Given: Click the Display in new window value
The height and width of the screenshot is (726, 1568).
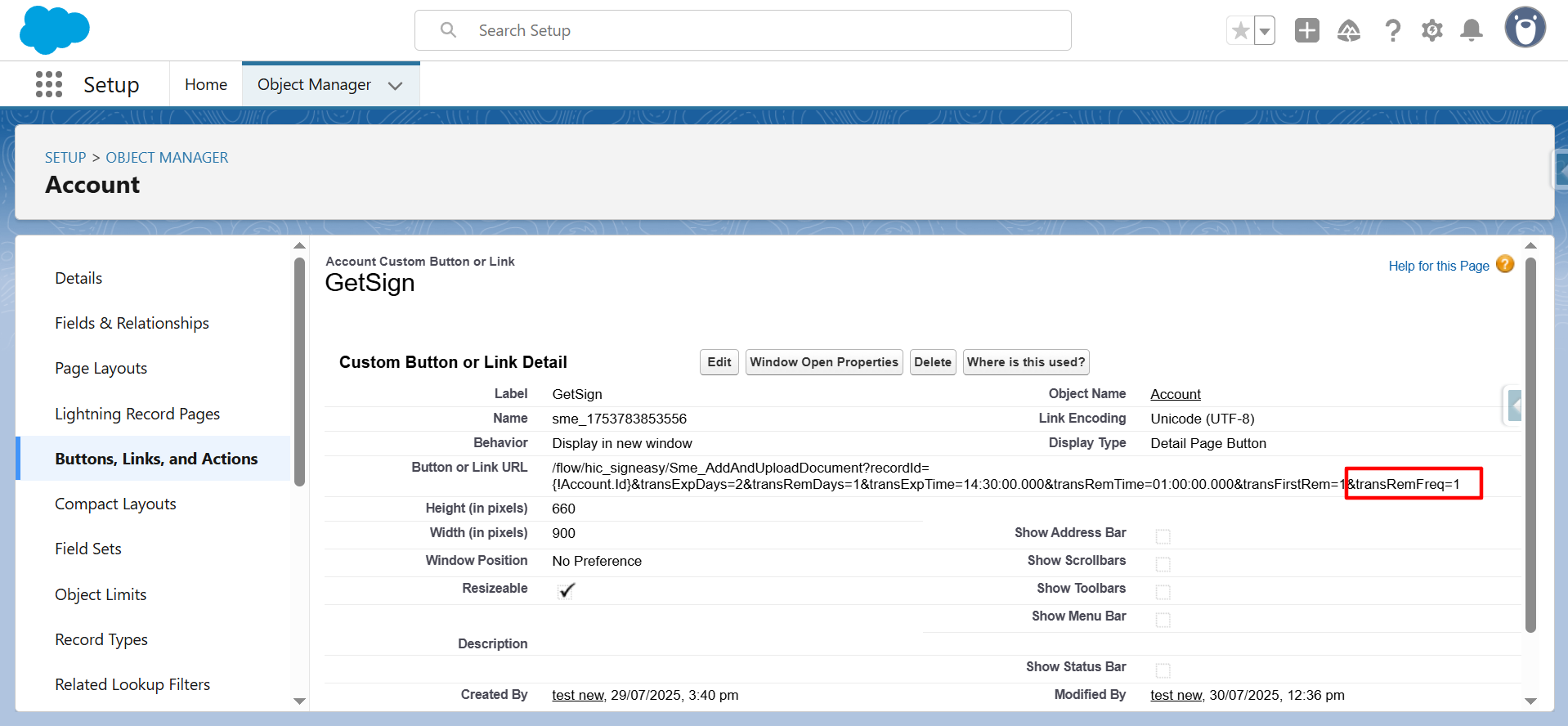Looking at the screenshot, I should click(622, 443).
